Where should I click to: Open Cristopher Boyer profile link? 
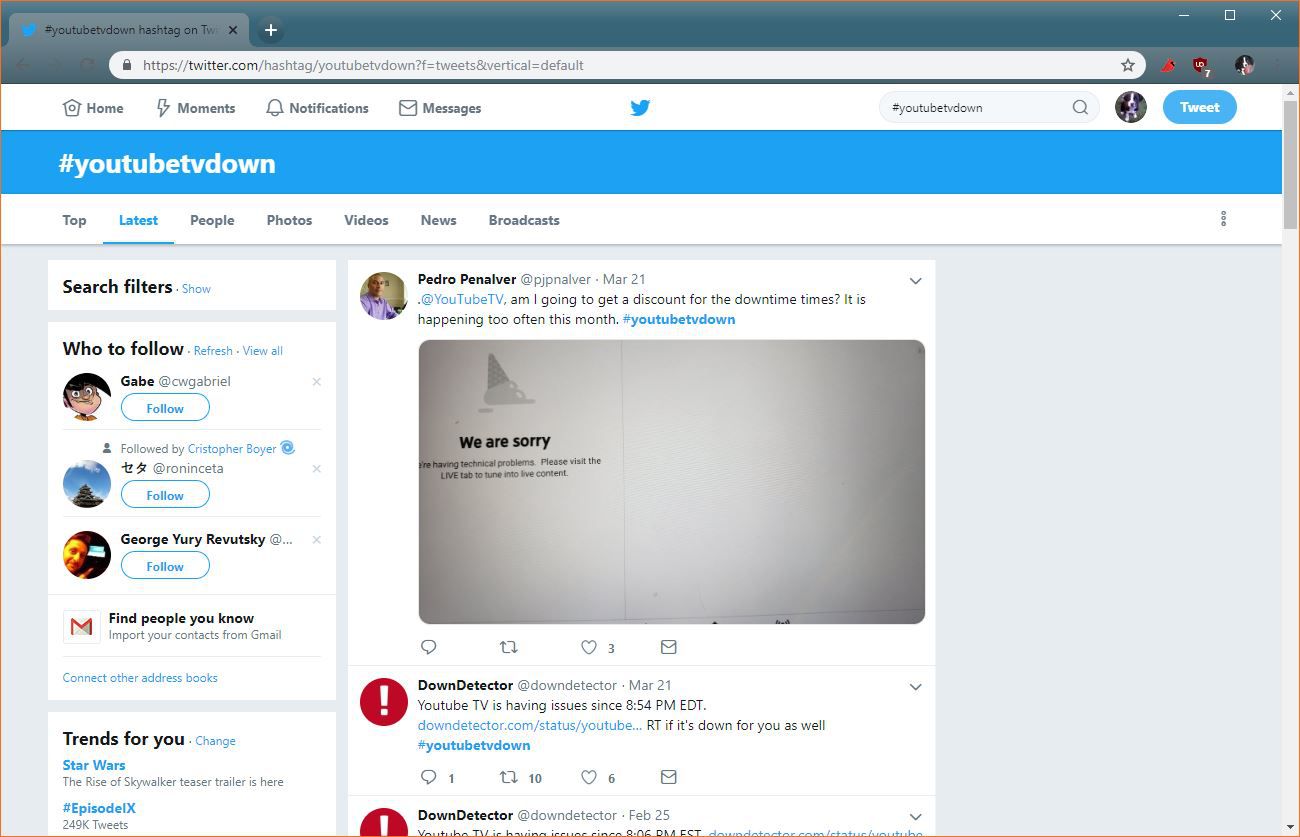click(232, 449)
